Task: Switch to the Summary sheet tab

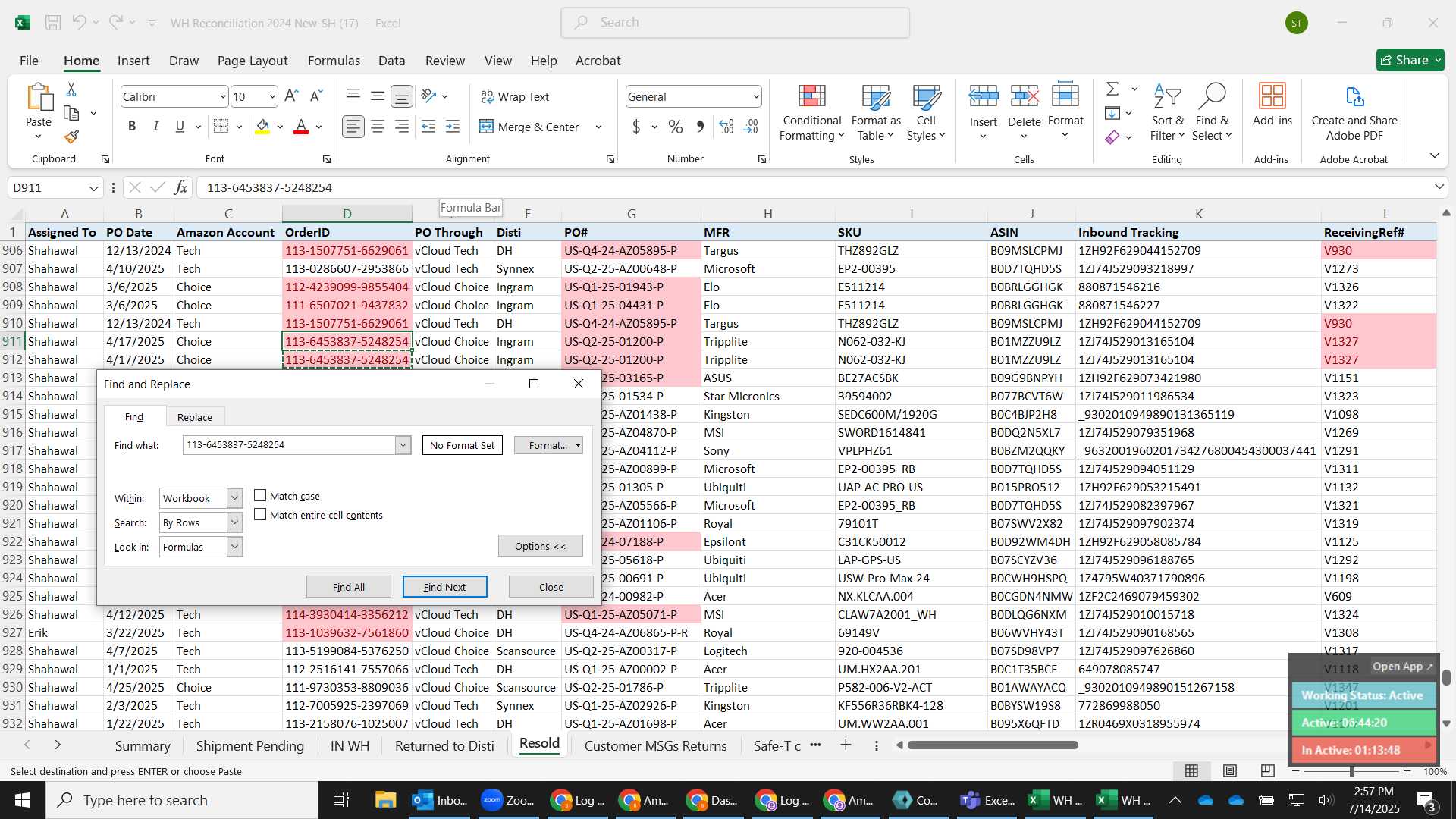Action: click(143, 746)
